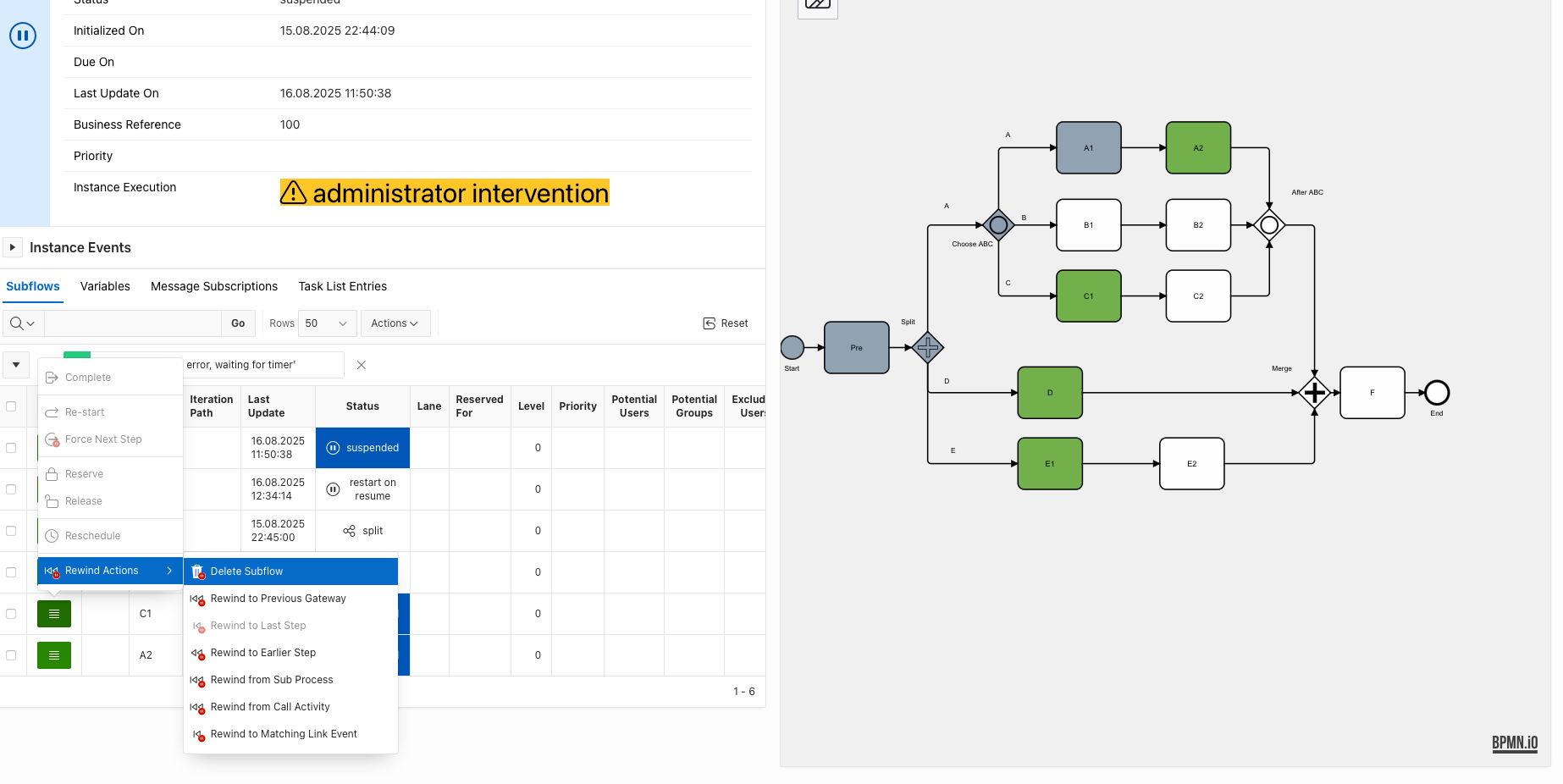Remove the filter with the X button
This screenshot has width=1563, height=784.
point(362,365)
